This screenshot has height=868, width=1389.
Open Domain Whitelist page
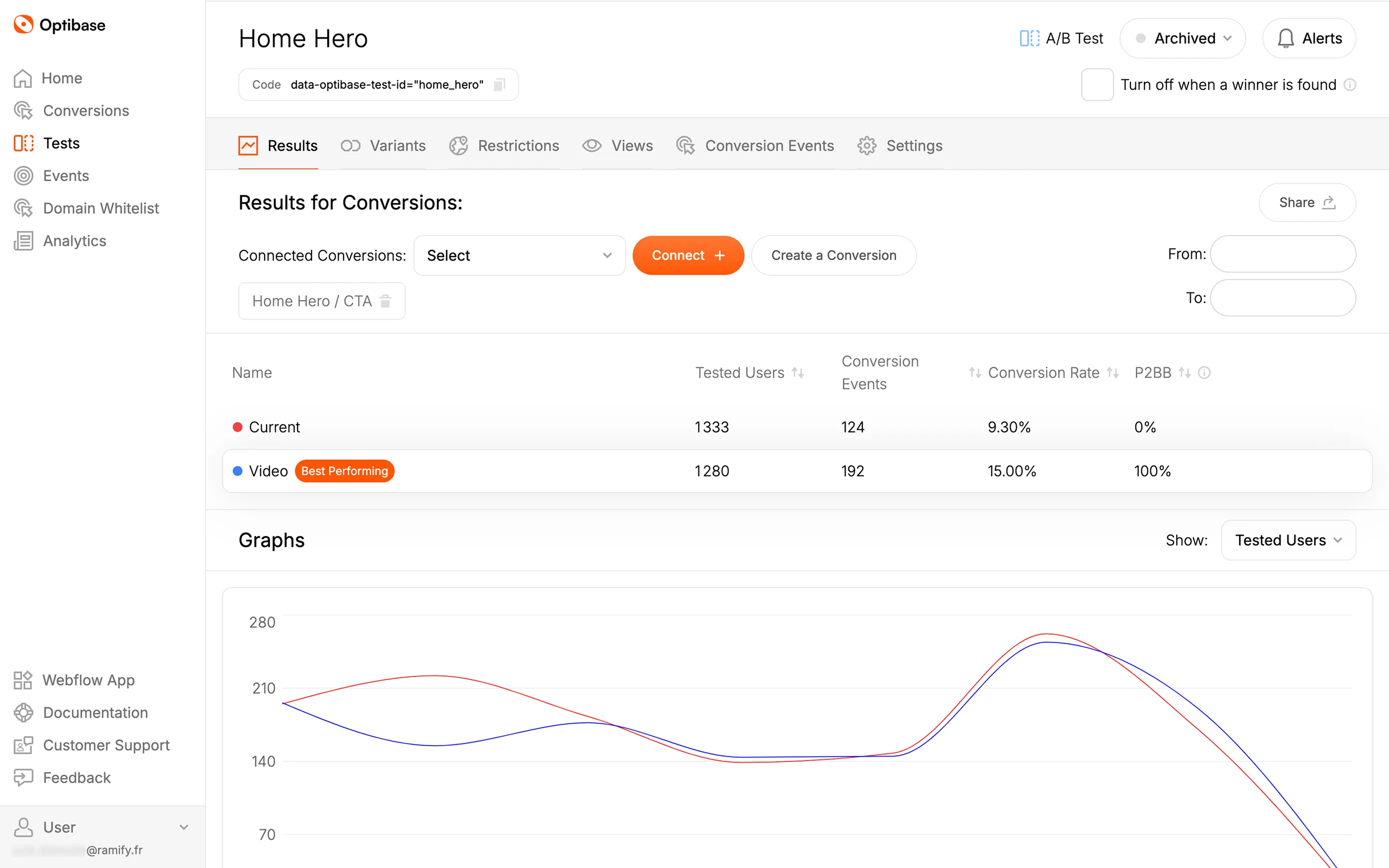(x=87, y=208)
